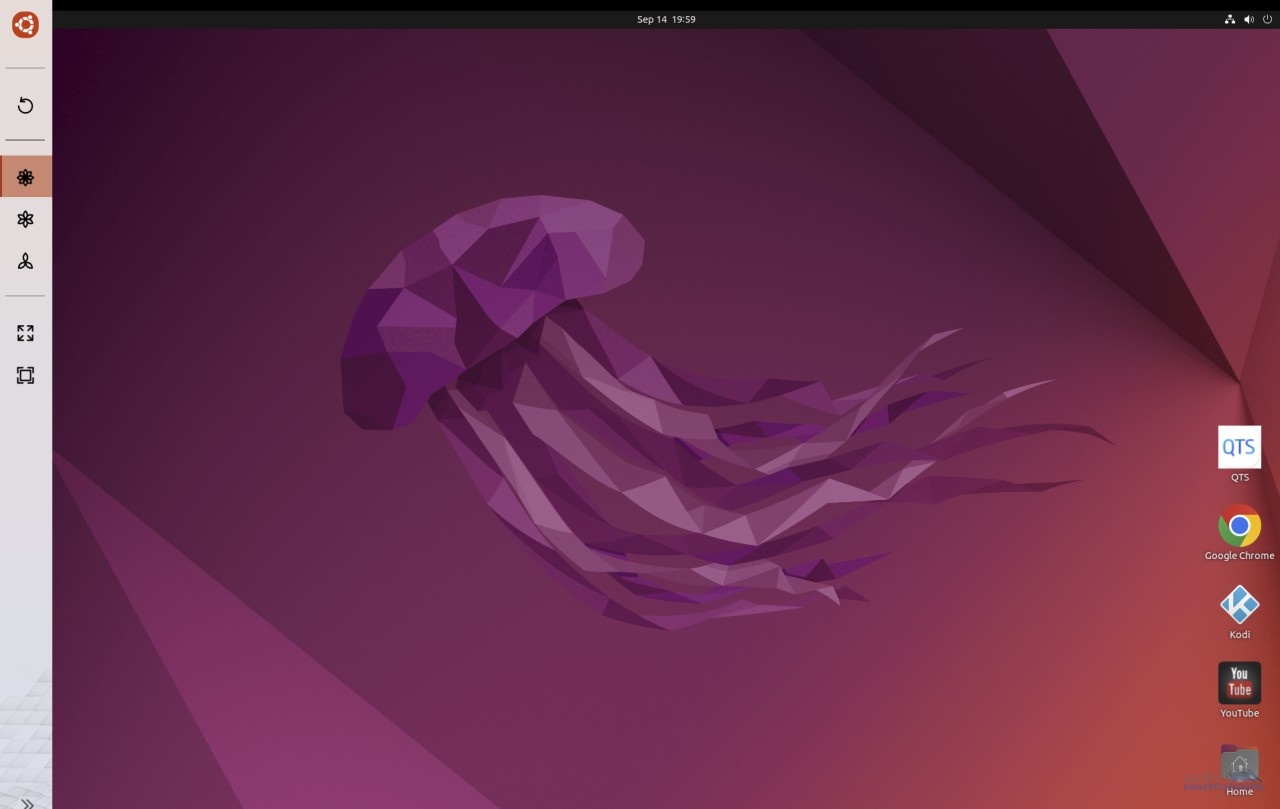The width and height of the screenshot is (1280, 809).
Task: Launch the Kodi desktop icon
Action: click(1239, 605)
